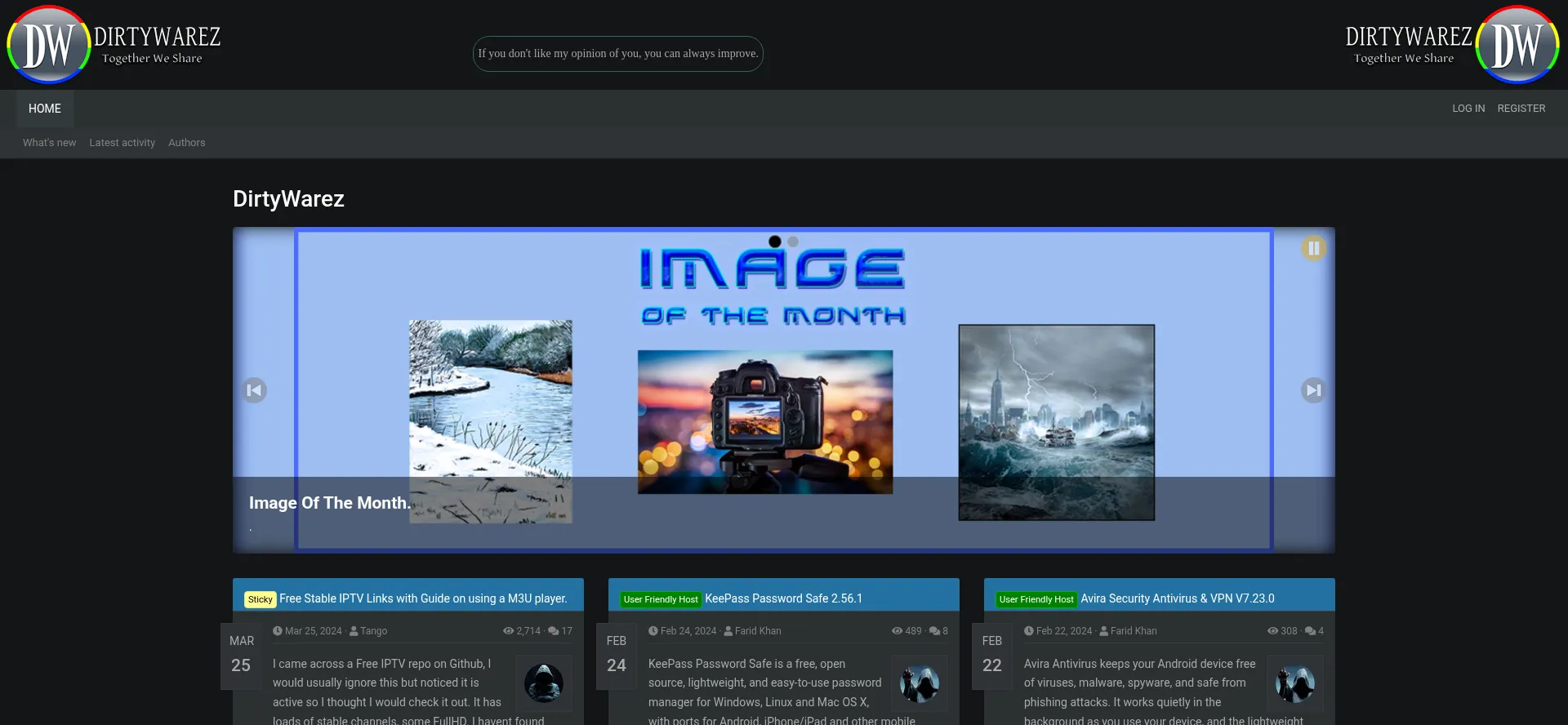Click the Sticky label on IPTV post
Image resolution: width=1568 pixels, height=725 pixels.
tap(261, 599)
